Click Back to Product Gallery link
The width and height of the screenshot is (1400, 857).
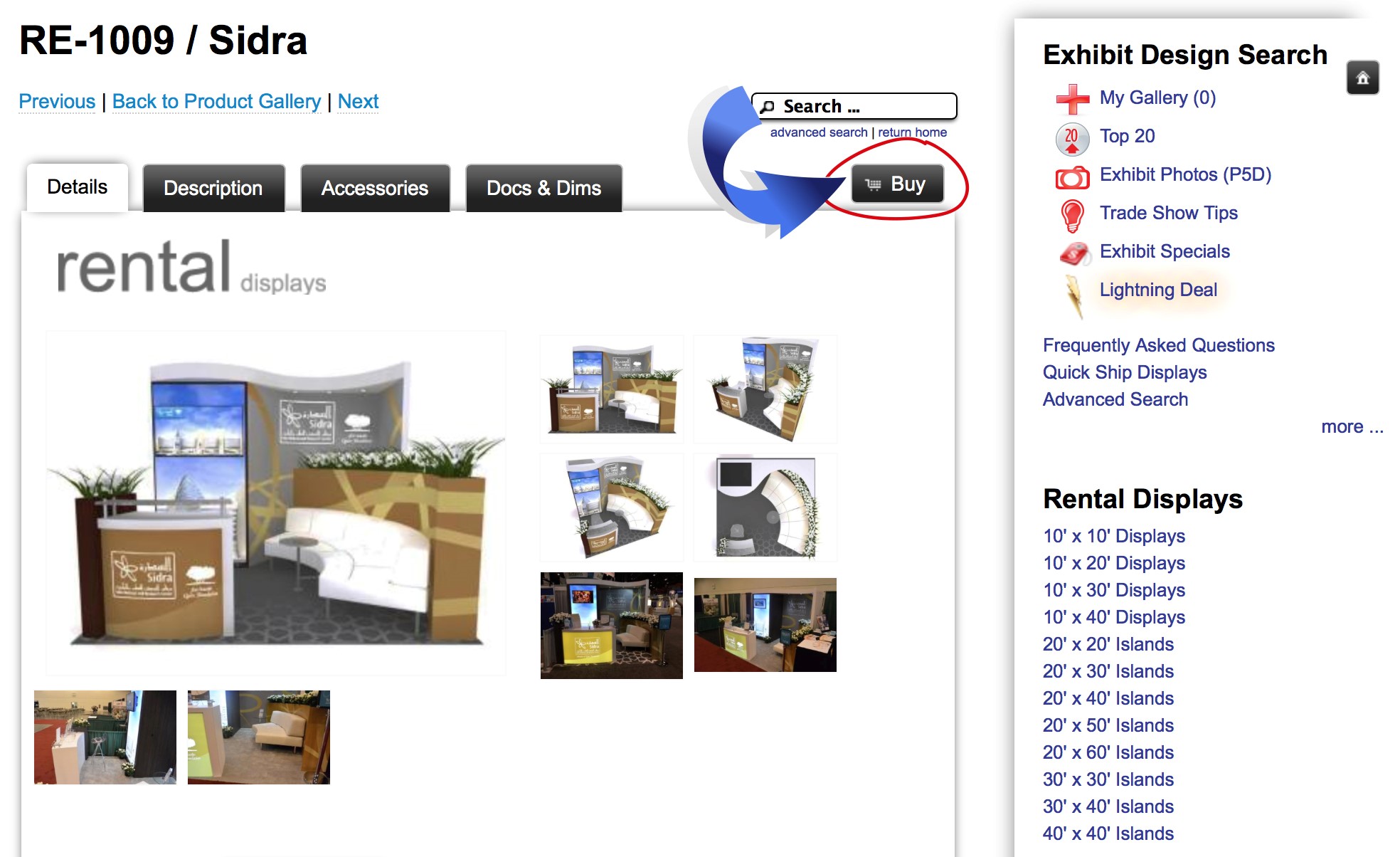click(216, 102)
